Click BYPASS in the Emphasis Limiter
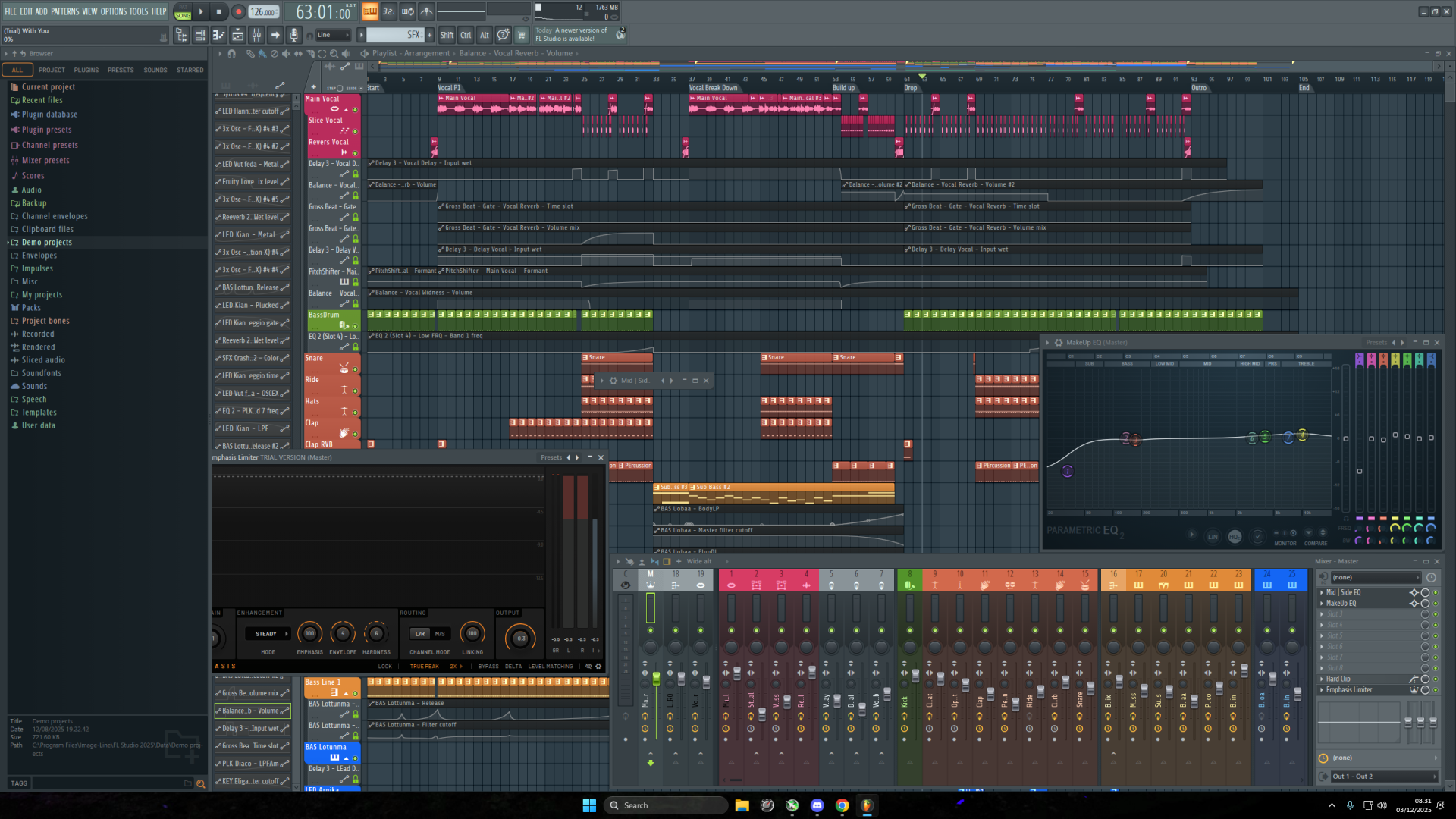Viewport: 1456px width, 819px height. click(488, 667)
